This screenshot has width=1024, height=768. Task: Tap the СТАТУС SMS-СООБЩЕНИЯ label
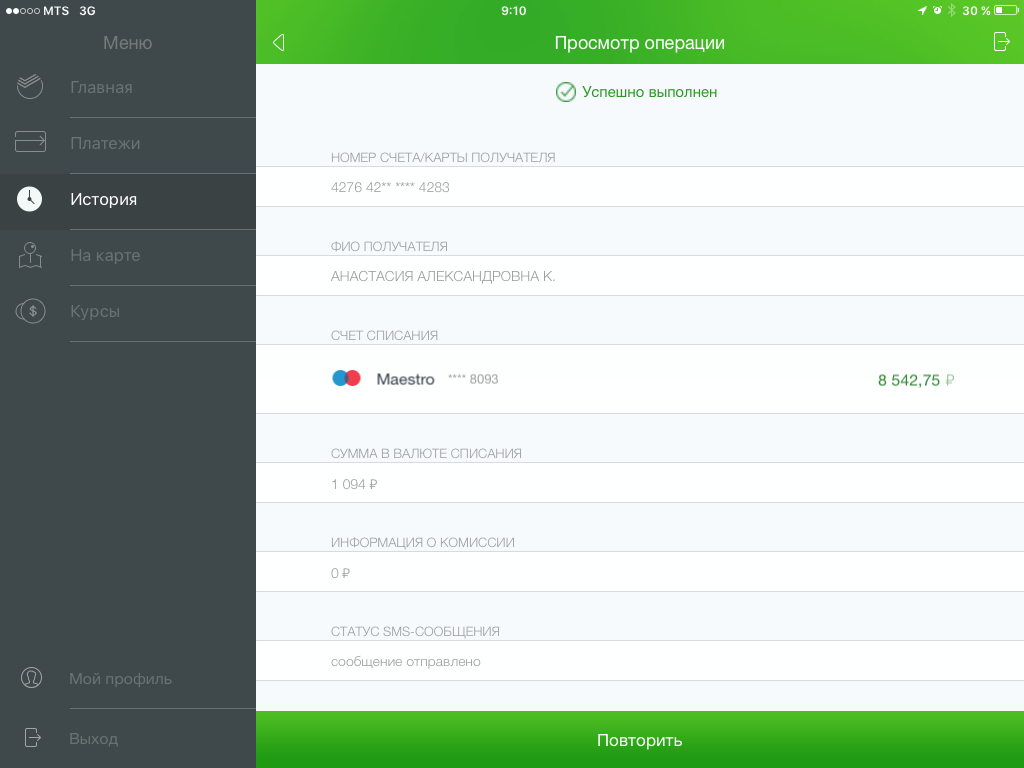tap(415, 632)
